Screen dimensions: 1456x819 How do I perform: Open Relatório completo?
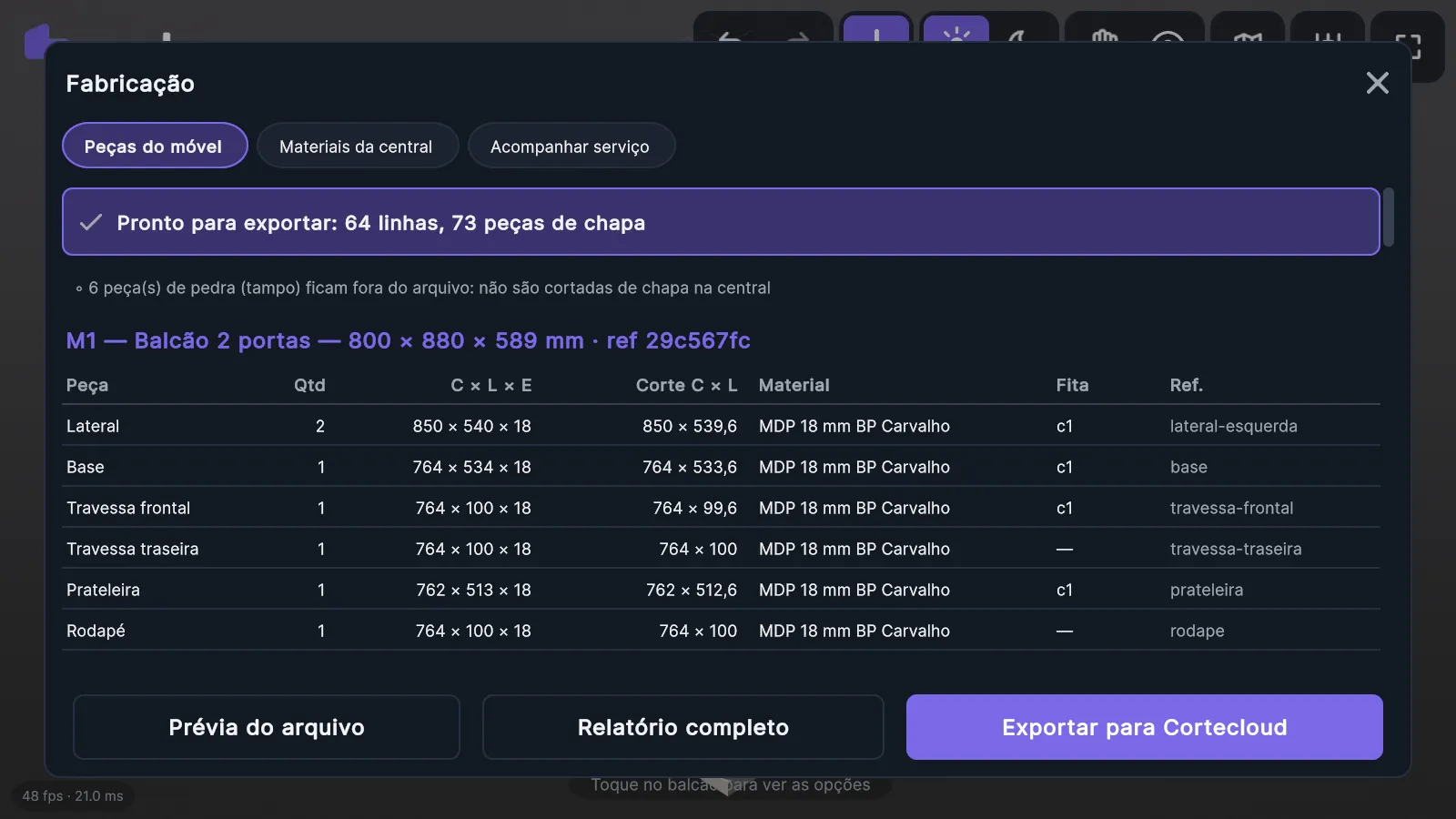682,726
